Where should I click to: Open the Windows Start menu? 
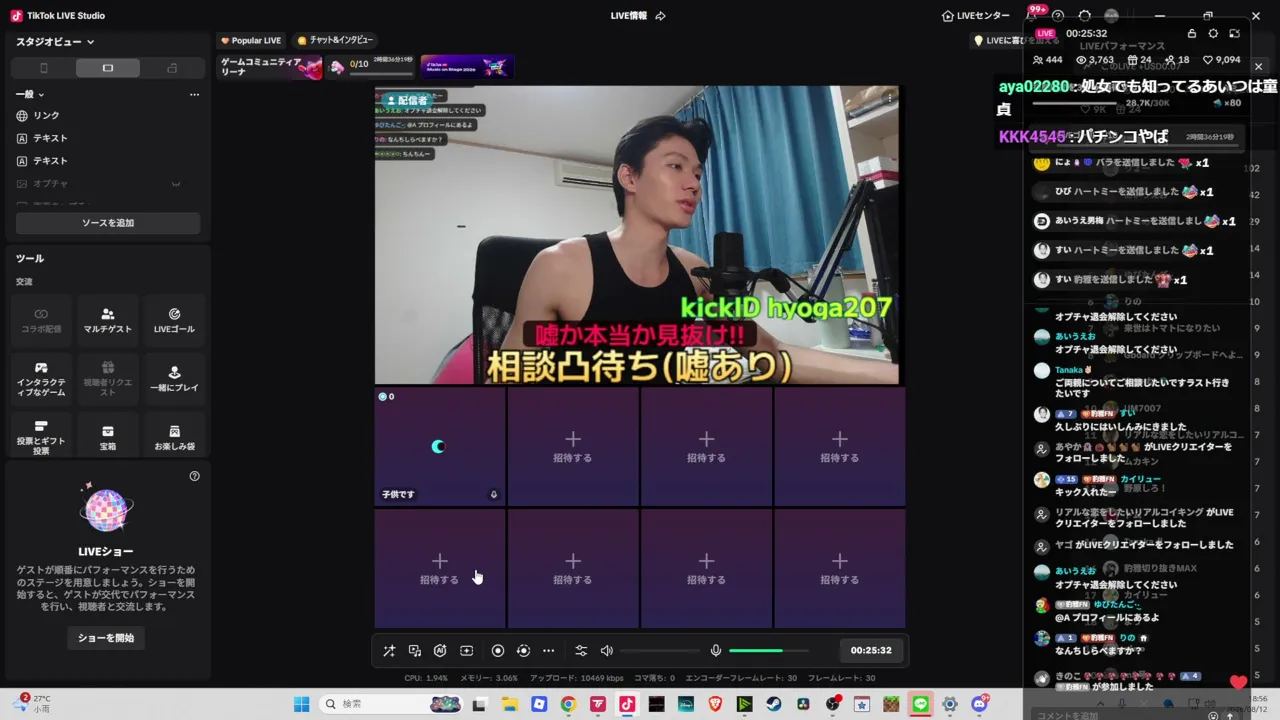301,704
